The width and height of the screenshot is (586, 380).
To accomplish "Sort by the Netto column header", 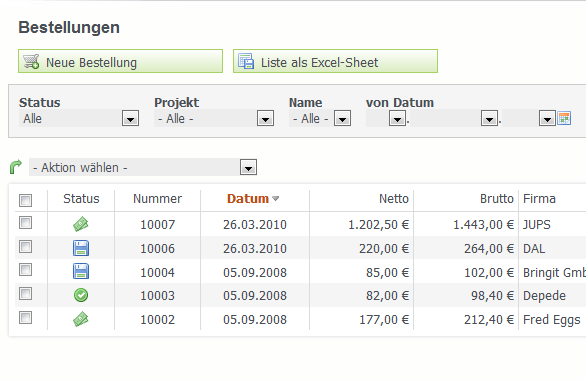I will 394,198.
